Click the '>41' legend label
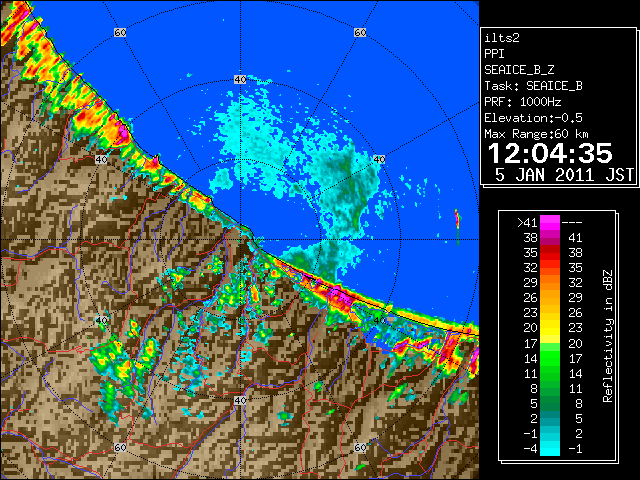Screen dimensions: 640x480 527,222
